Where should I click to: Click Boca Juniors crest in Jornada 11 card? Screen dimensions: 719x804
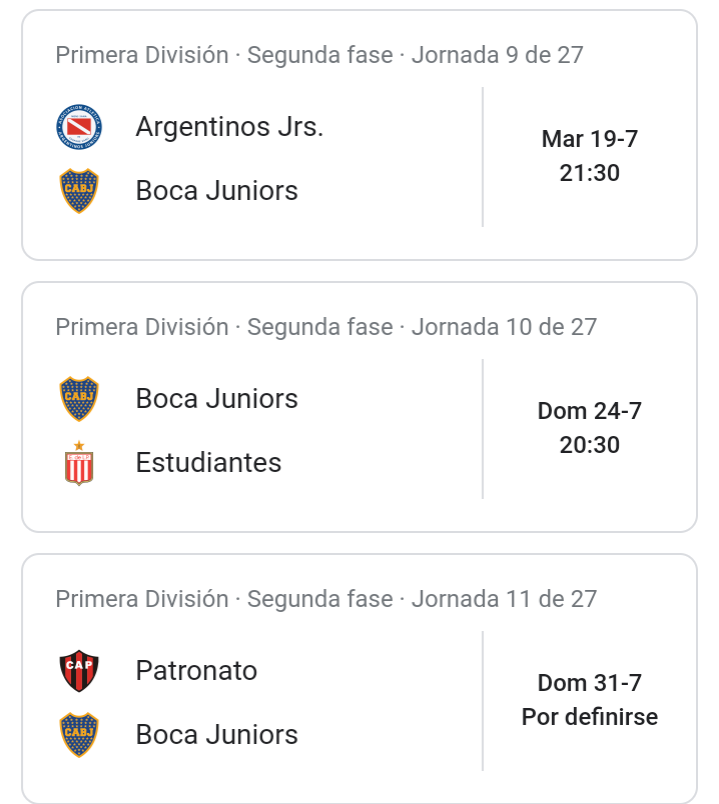tap(79, 735)
